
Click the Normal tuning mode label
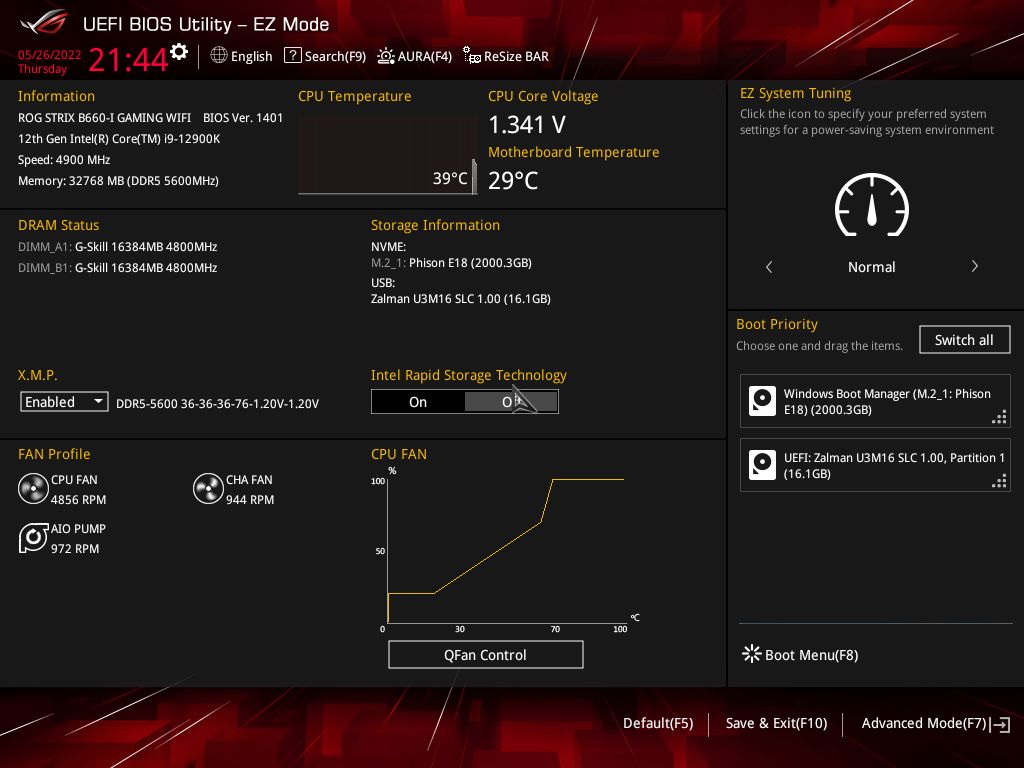872,266
